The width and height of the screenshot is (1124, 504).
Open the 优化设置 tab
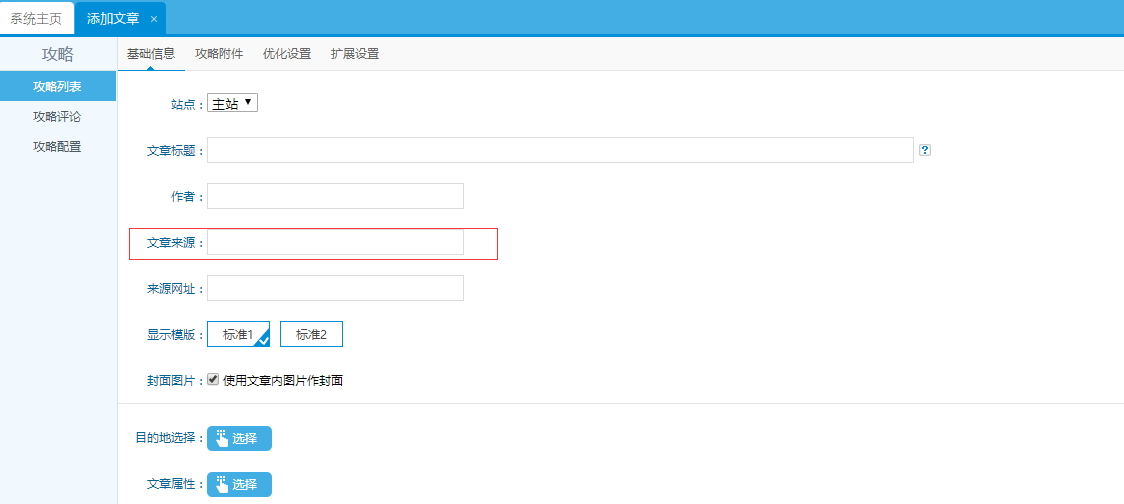[x=286, y=54]
